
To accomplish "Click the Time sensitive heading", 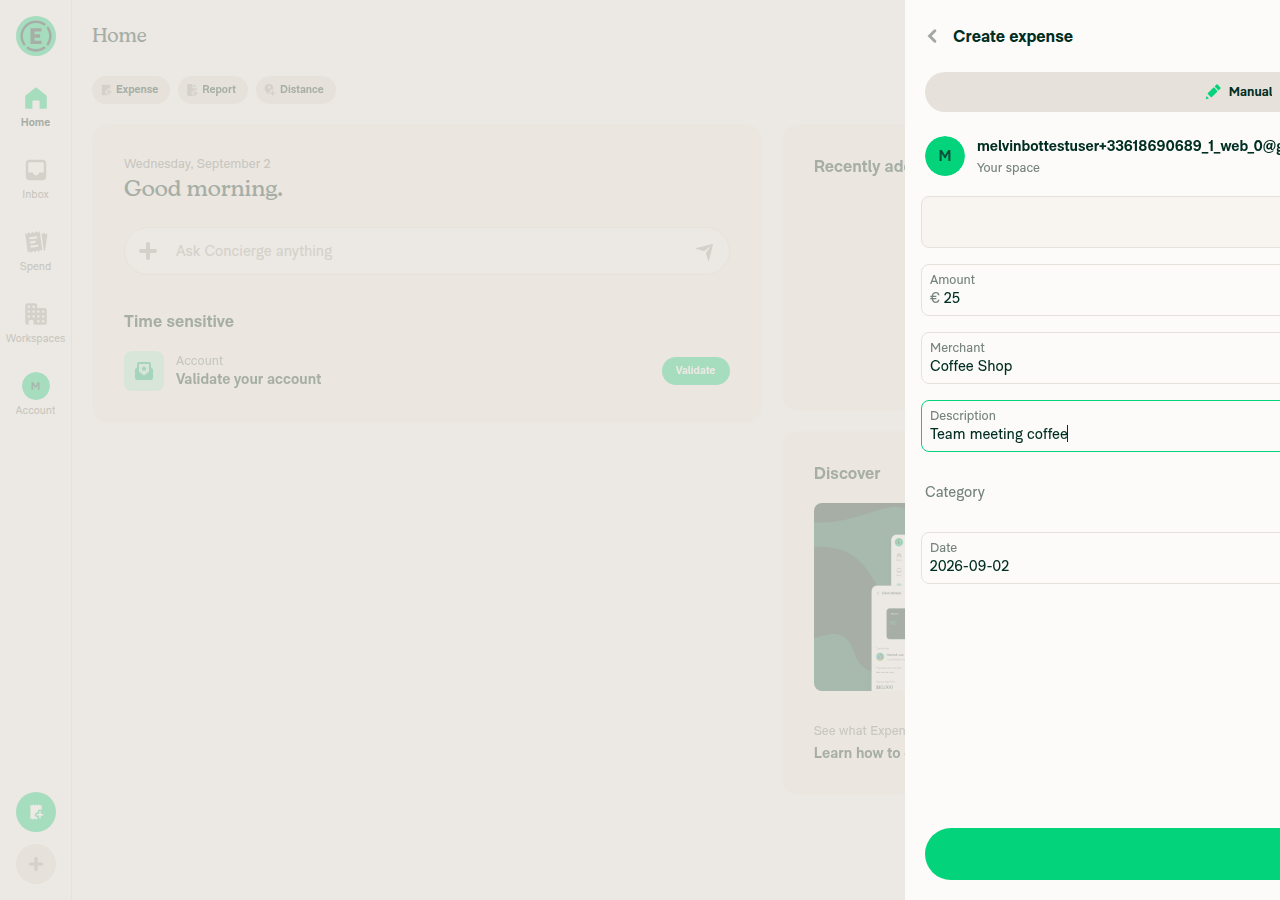I will [179, 321].
